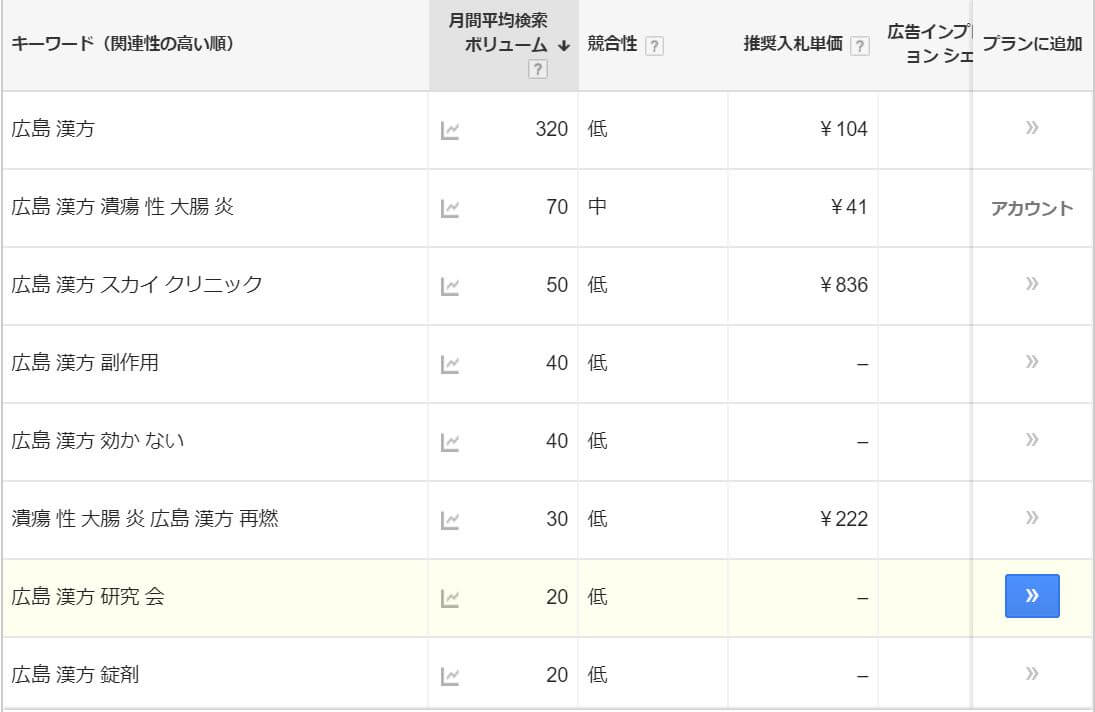Add 広島 漢方 効か ない to plan arrow
This screenshot has width=1095, height=712.
pyautogui.click(x=1031, y=440)
